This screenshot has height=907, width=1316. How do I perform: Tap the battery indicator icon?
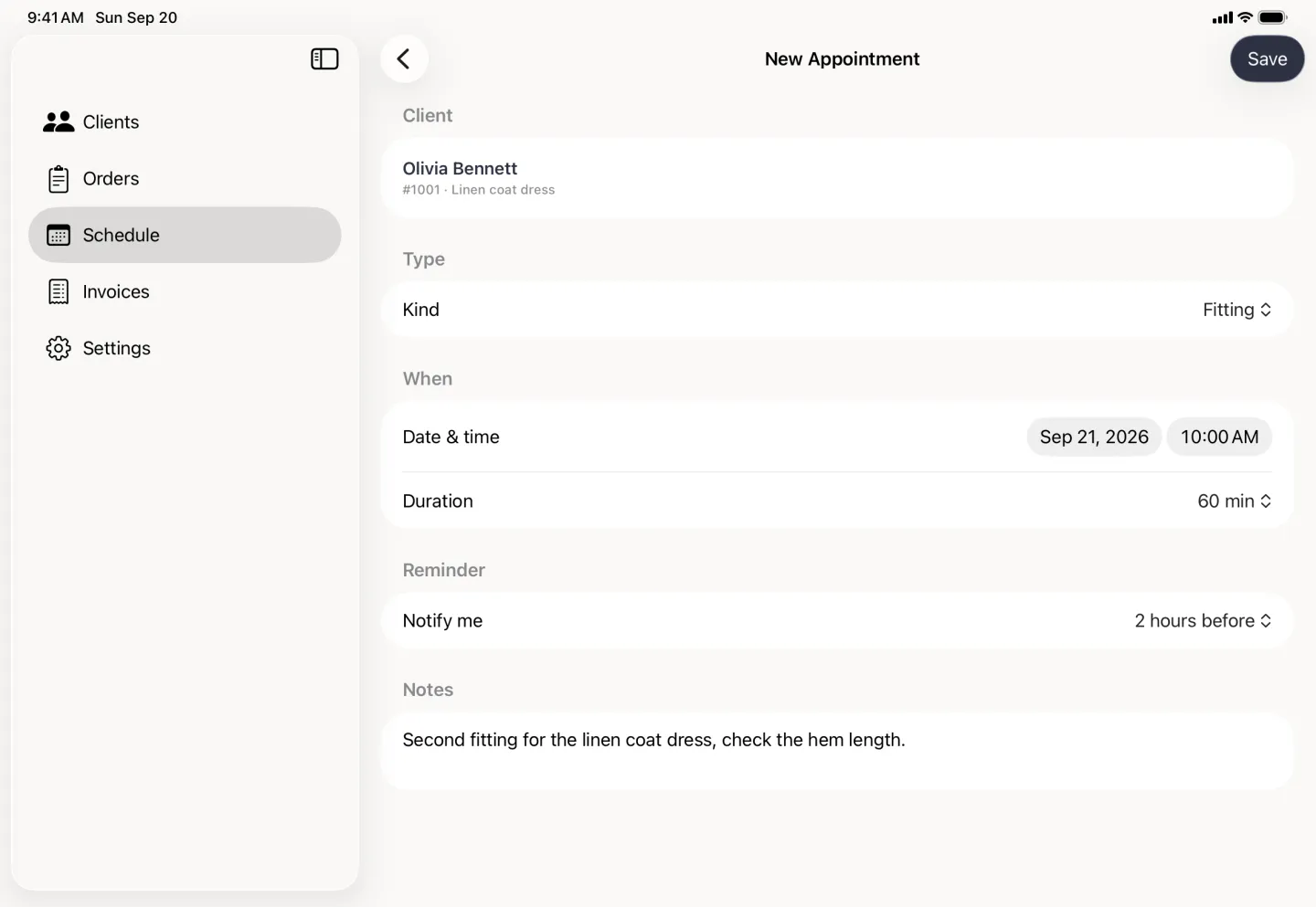(1272, 17)
